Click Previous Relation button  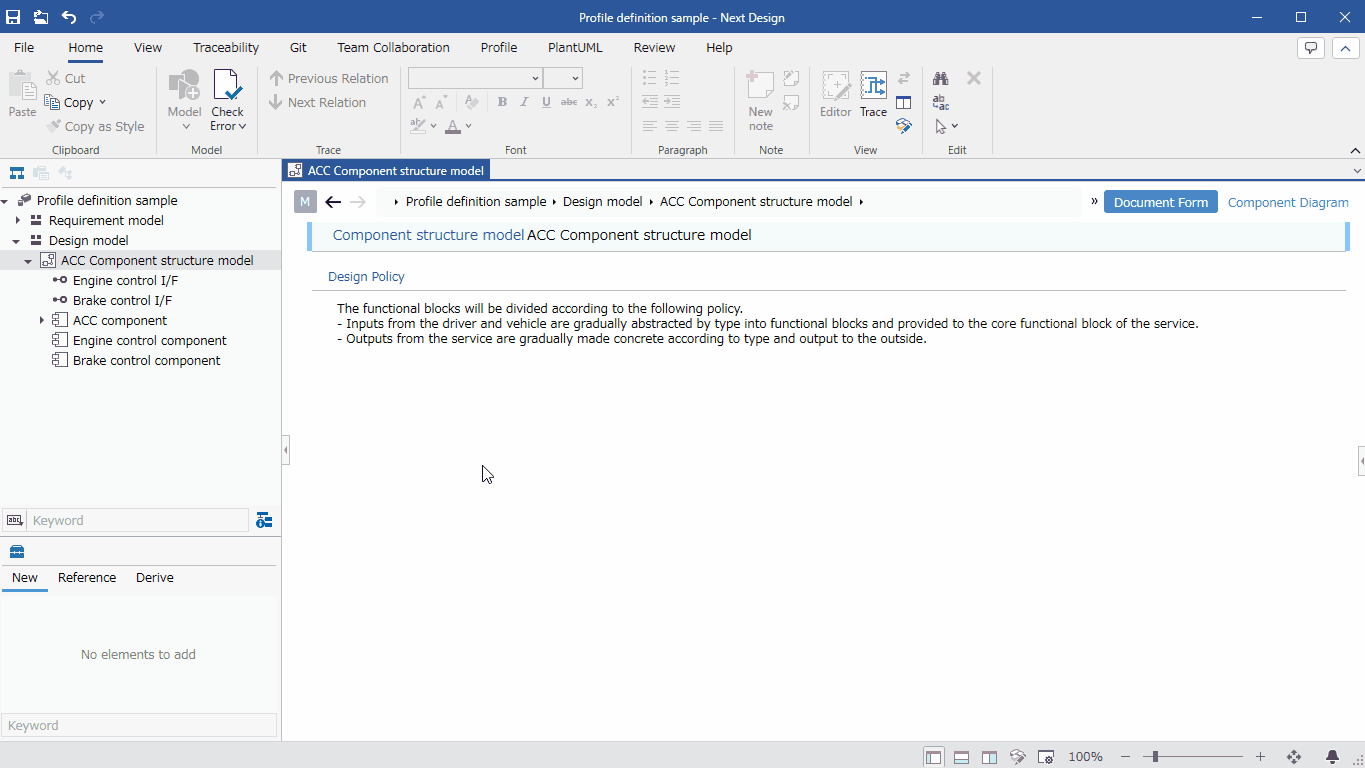tap(329, 78)
